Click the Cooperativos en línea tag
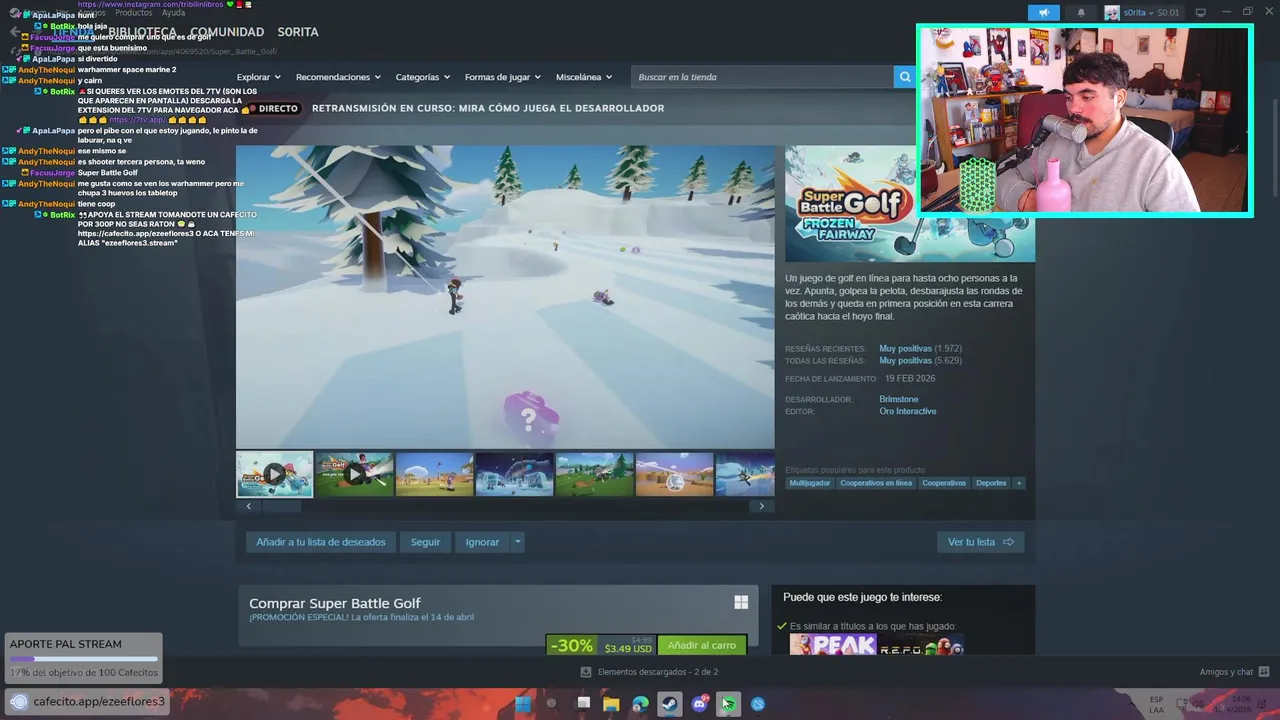 876,483
